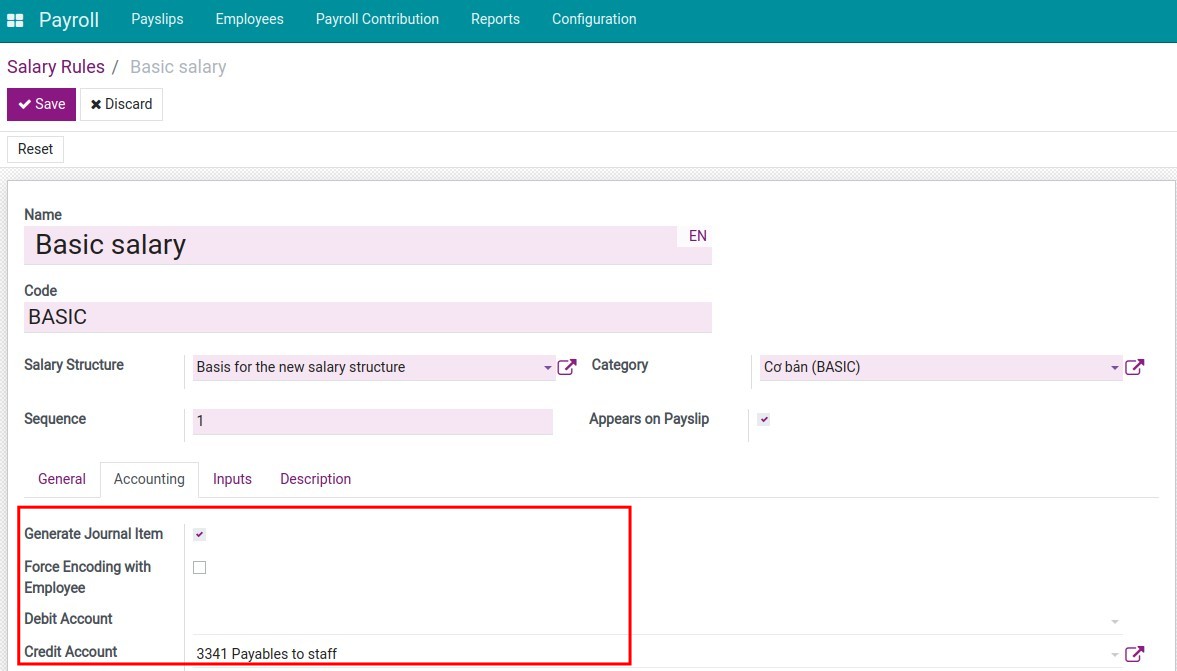Switch to the Description tab
Screen dimensions: 1177x671
(315, 479)
